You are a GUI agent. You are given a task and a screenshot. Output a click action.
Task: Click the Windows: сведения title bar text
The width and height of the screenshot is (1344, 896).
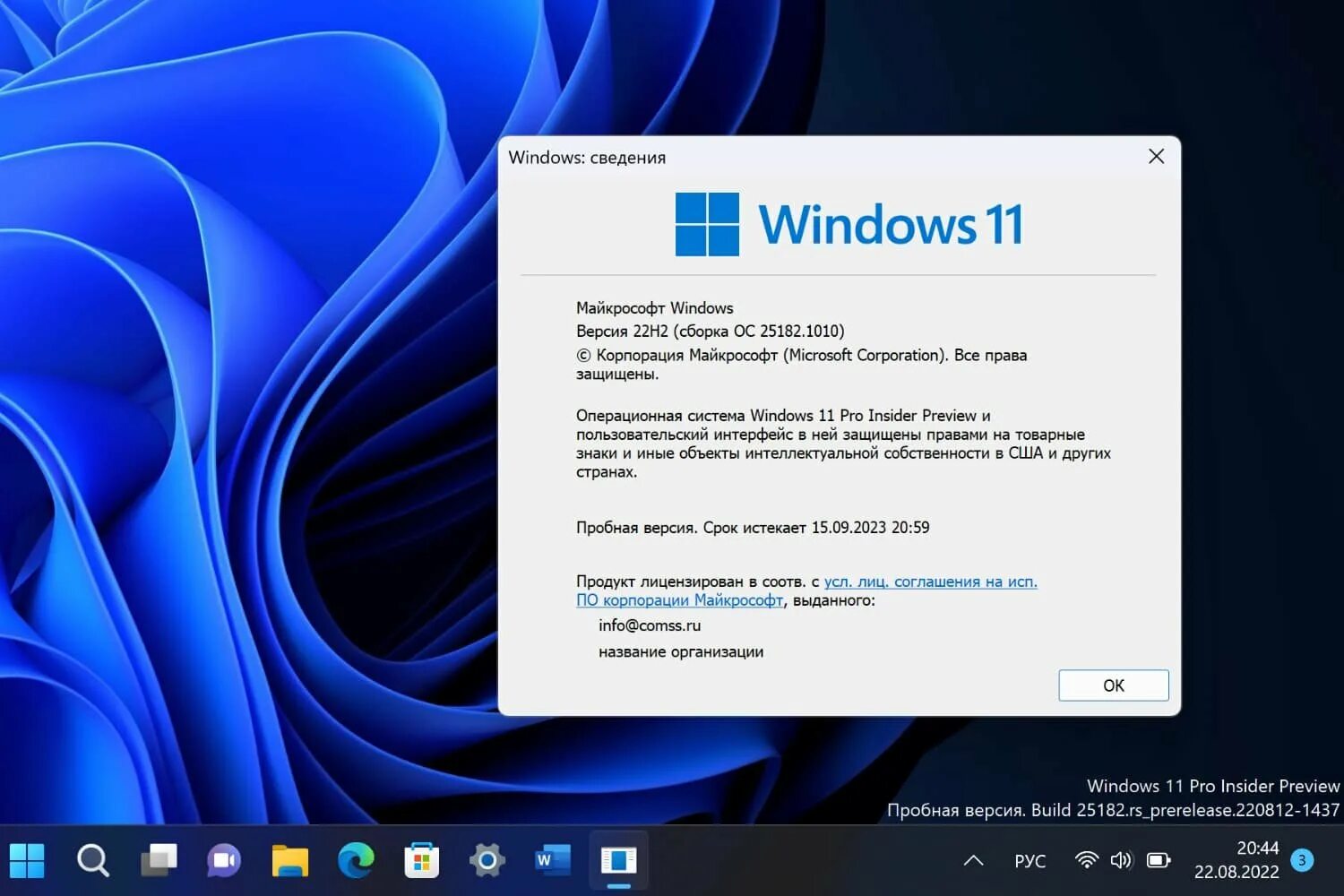tap(587, 158)
